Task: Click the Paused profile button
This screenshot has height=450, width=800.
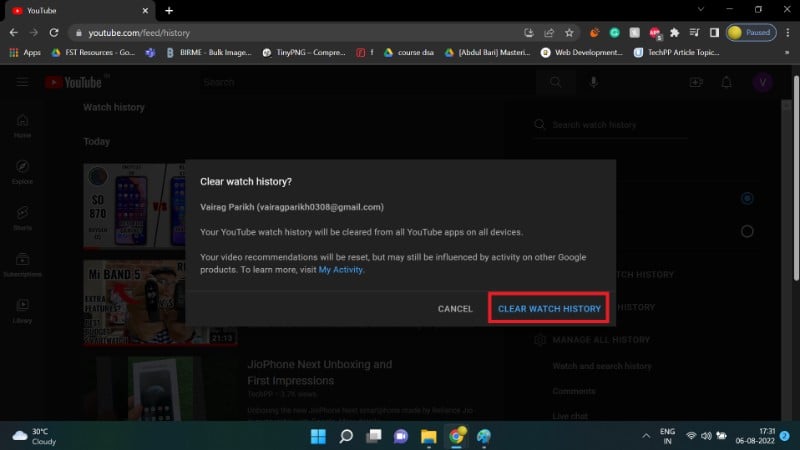Action: [751, 33]
